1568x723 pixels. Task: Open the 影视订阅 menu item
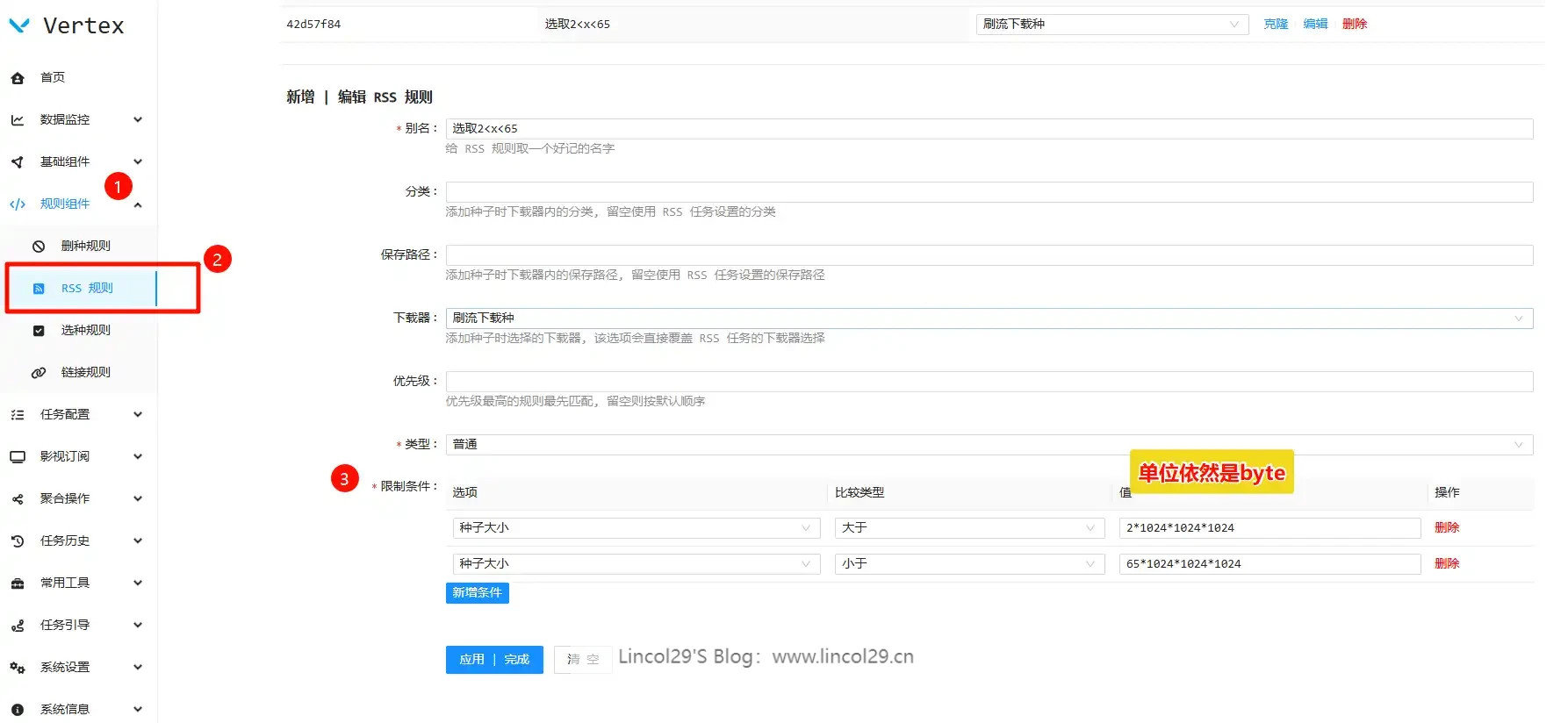pyautogui.click(x=65, y=456)
